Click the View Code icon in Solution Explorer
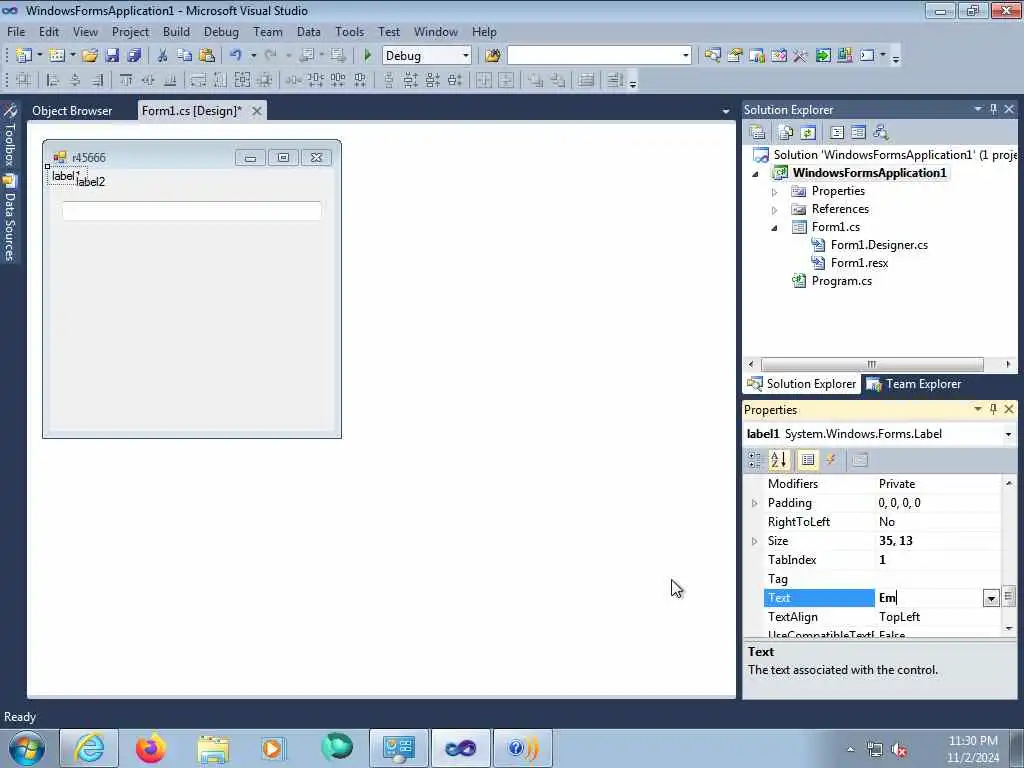 point(837,133)
